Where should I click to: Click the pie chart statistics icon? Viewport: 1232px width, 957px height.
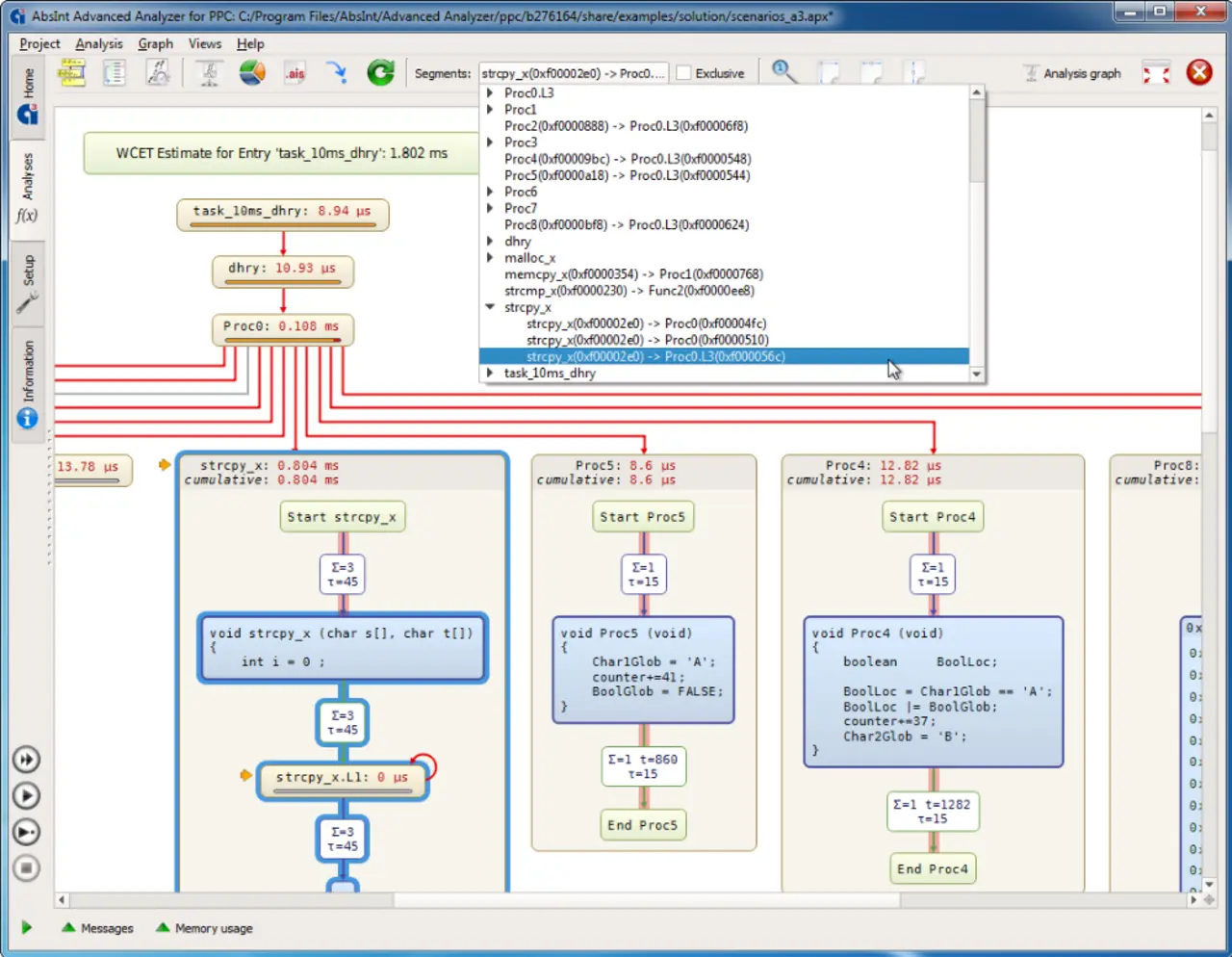252,73
